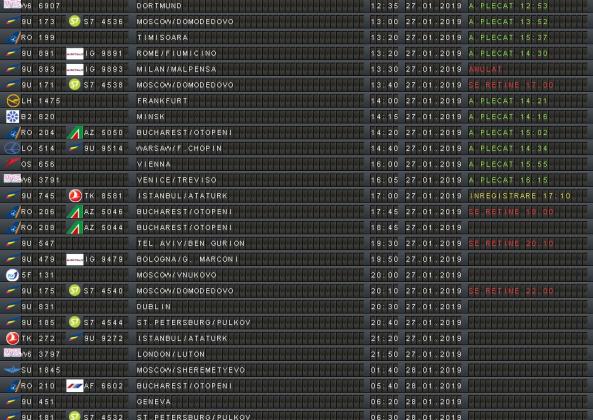Click the A PLECAT 14:21 status
Screen dimensions: 593x420
509,101
